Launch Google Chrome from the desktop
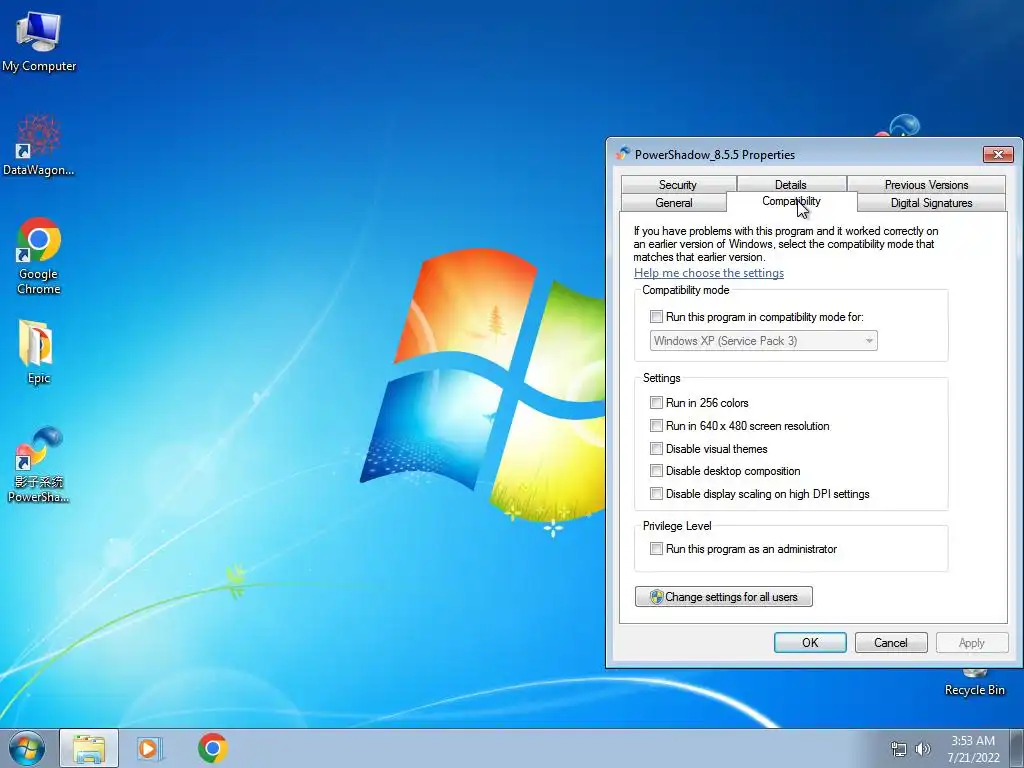 coord(39,255)
